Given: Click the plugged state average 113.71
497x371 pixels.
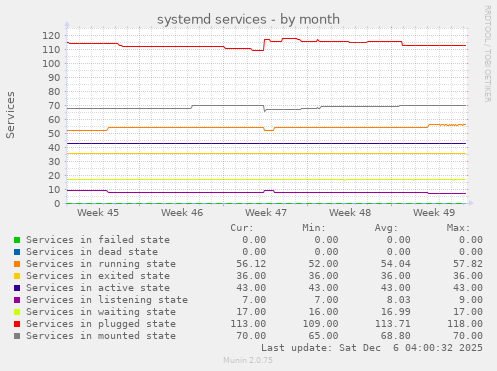Looking at the screenshot, I should [x=393, y=324].
